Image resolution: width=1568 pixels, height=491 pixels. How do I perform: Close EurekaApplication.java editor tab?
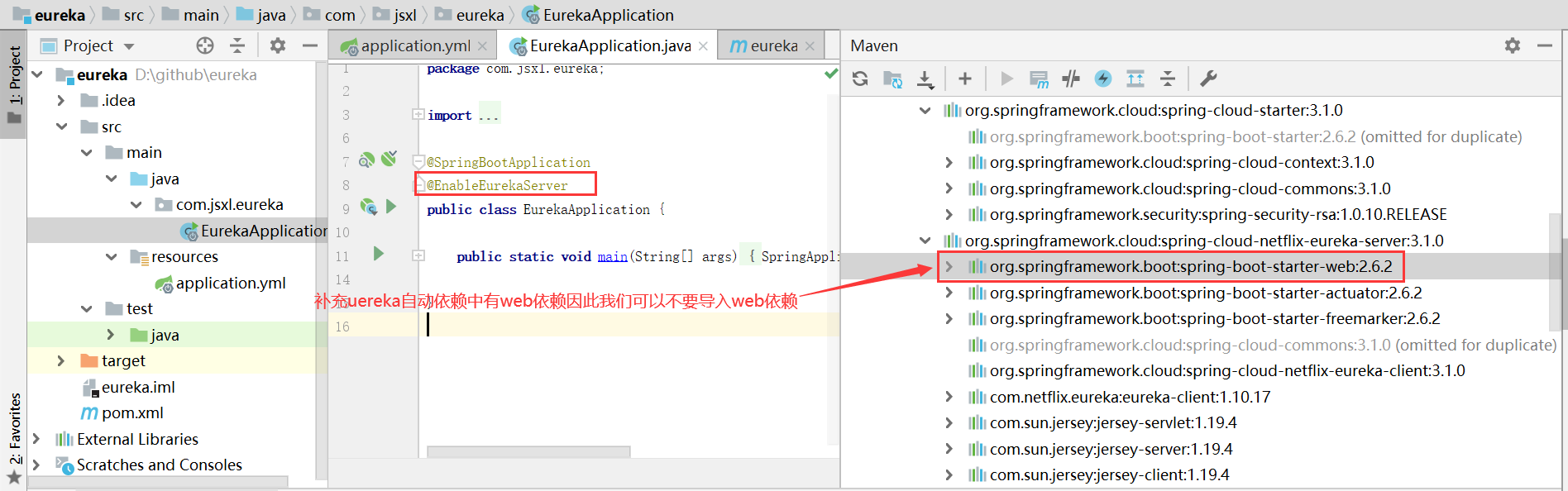coord(703,46)
